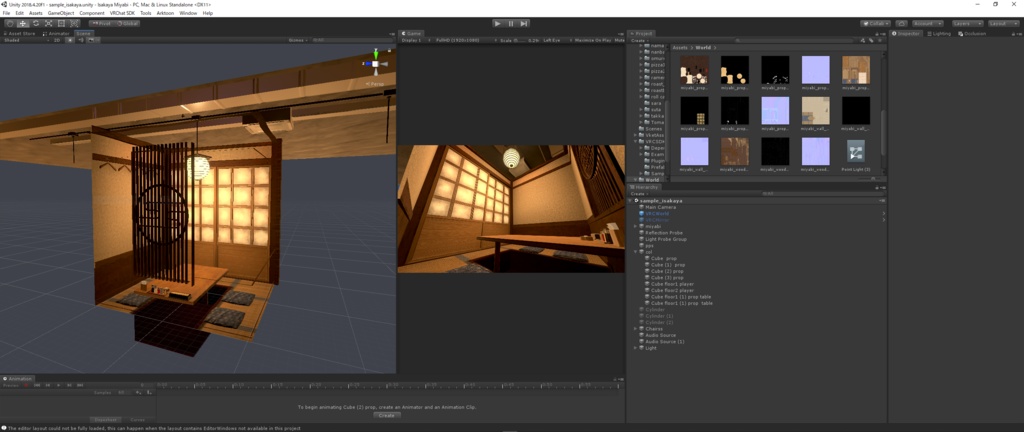Open the Layers dropdown
1024x432 pixels.
tap(966, 23)
